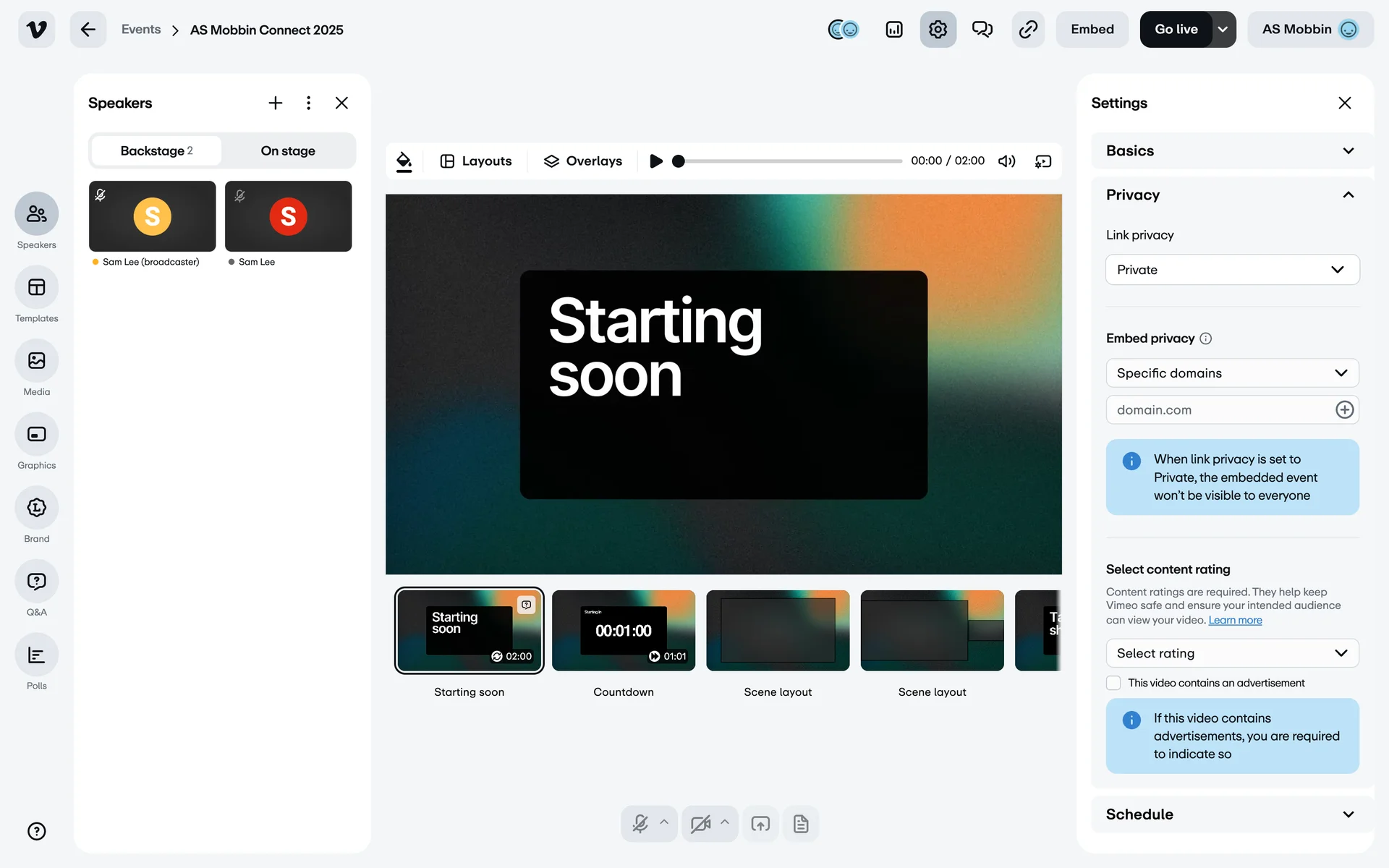
Task: Check 'This video contains an advertisement'
Action: 1113,683
